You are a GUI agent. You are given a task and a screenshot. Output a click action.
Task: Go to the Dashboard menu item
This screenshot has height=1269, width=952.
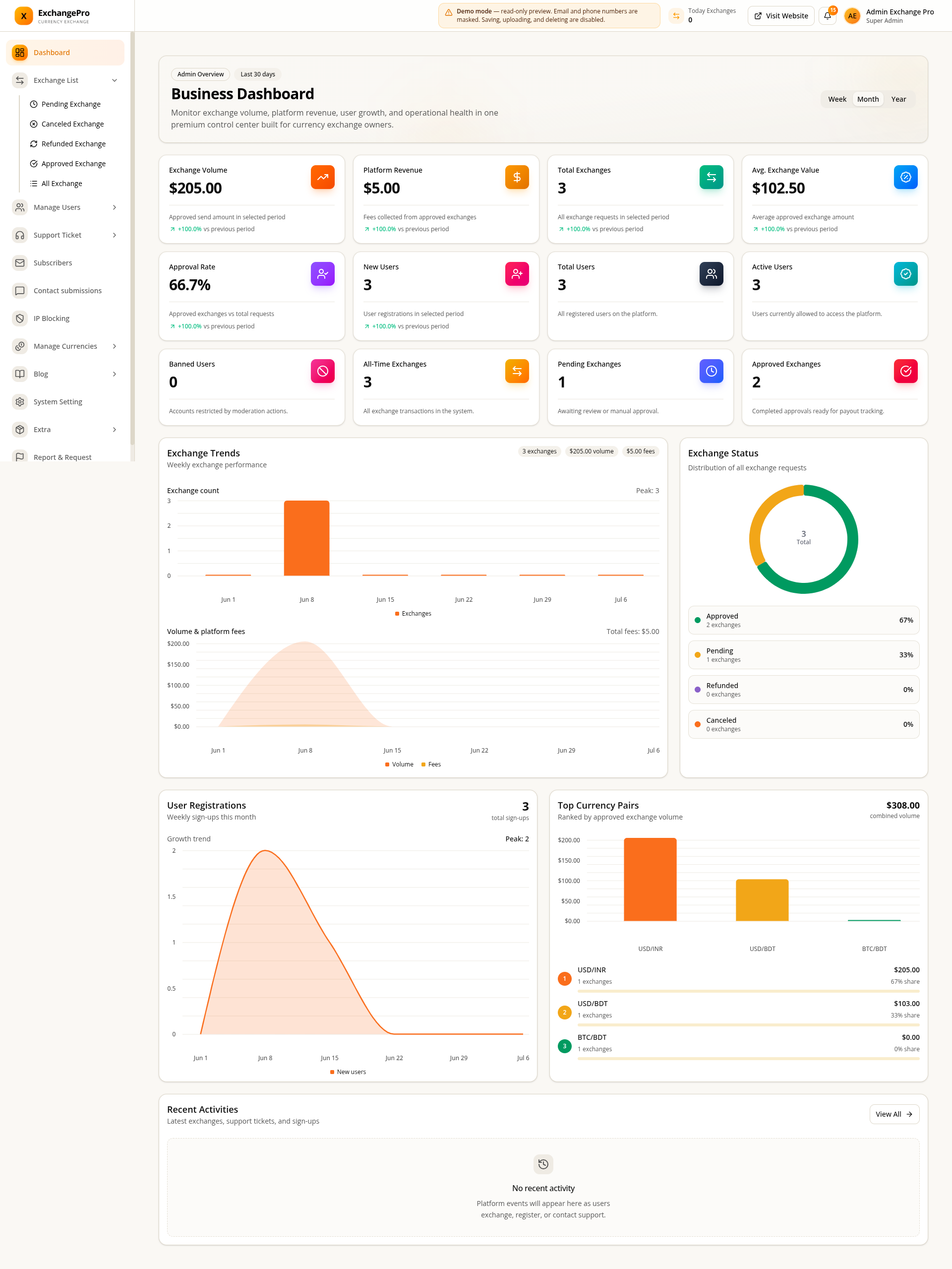pos(65,53)
